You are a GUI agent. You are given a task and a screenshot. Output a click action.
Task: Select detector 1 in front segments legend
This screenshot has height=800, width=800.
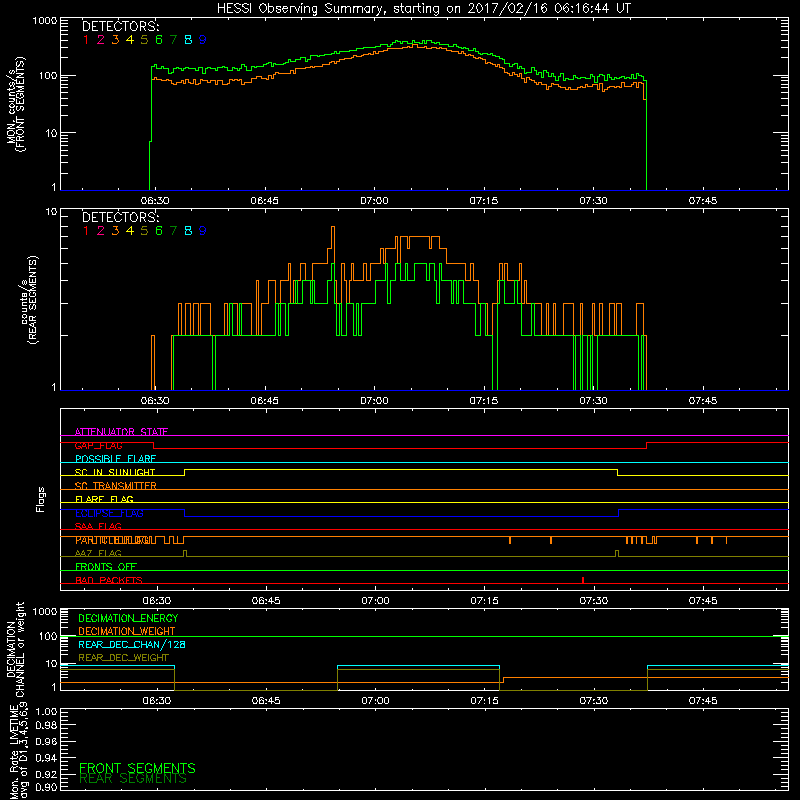click(x=86, y=40)
